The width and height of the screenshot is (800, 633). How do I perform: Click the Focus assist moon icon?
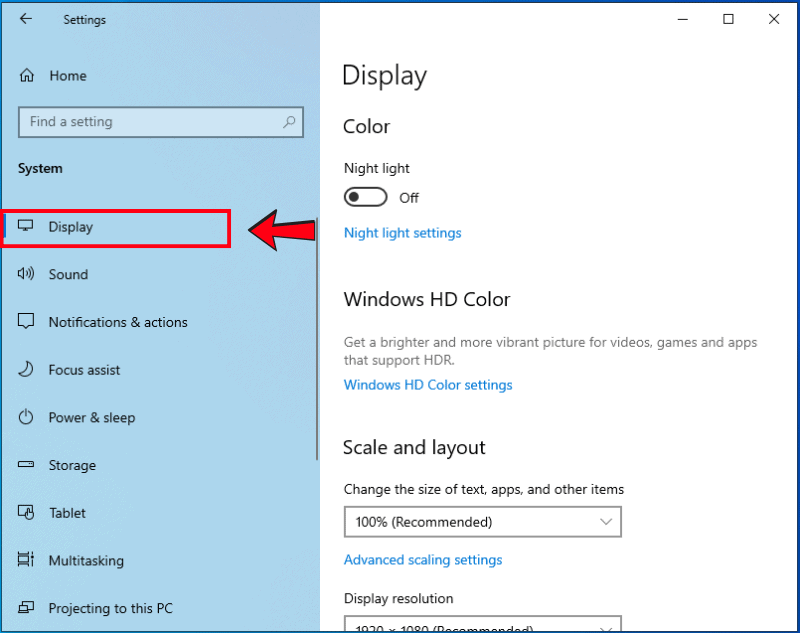[x=27, y=370]
